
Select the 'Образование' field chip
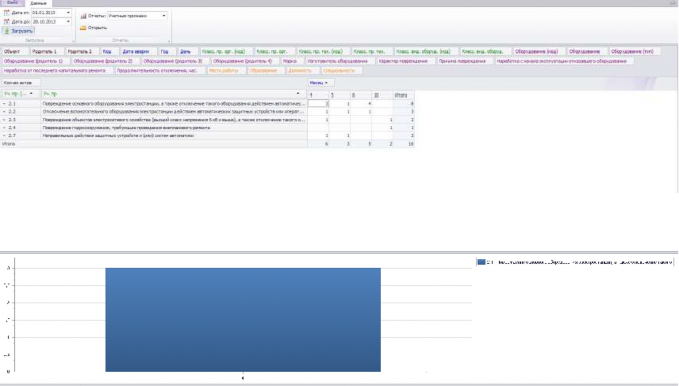pos(265,71)
